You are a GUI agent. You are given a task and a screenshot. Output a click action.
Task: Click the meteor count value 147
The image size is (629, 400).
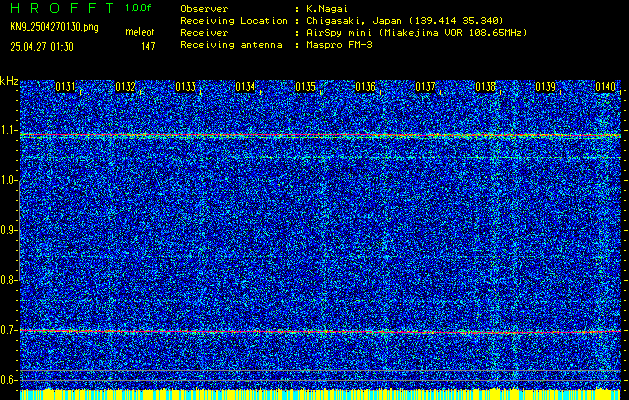(x=148, y=47)
